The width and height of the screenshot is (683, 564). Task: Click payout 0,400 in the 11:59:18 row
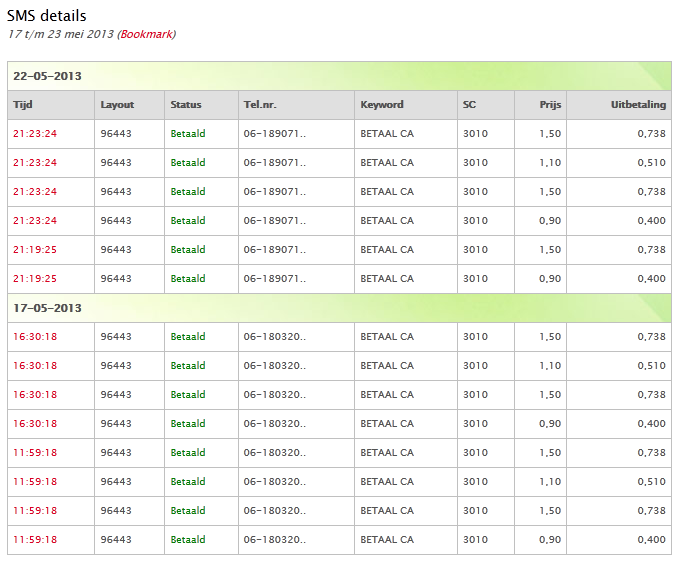point(652,539)
